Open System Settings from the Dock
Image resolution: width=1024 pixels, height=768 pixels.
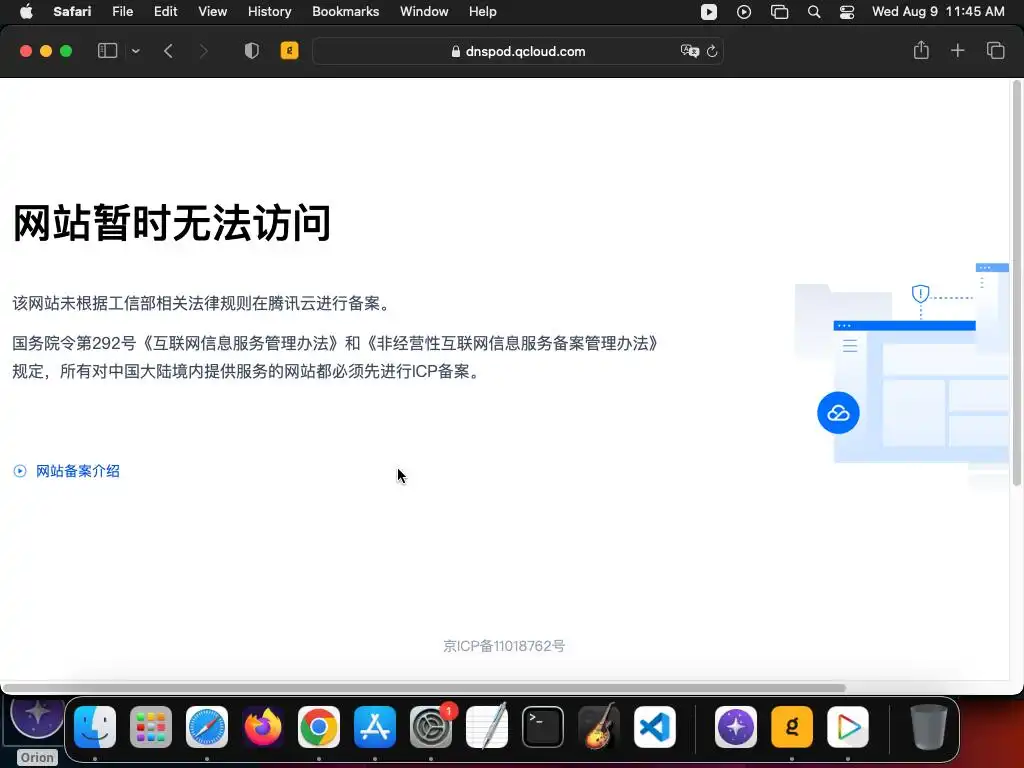pyautogui.click(x=431, y=727)
